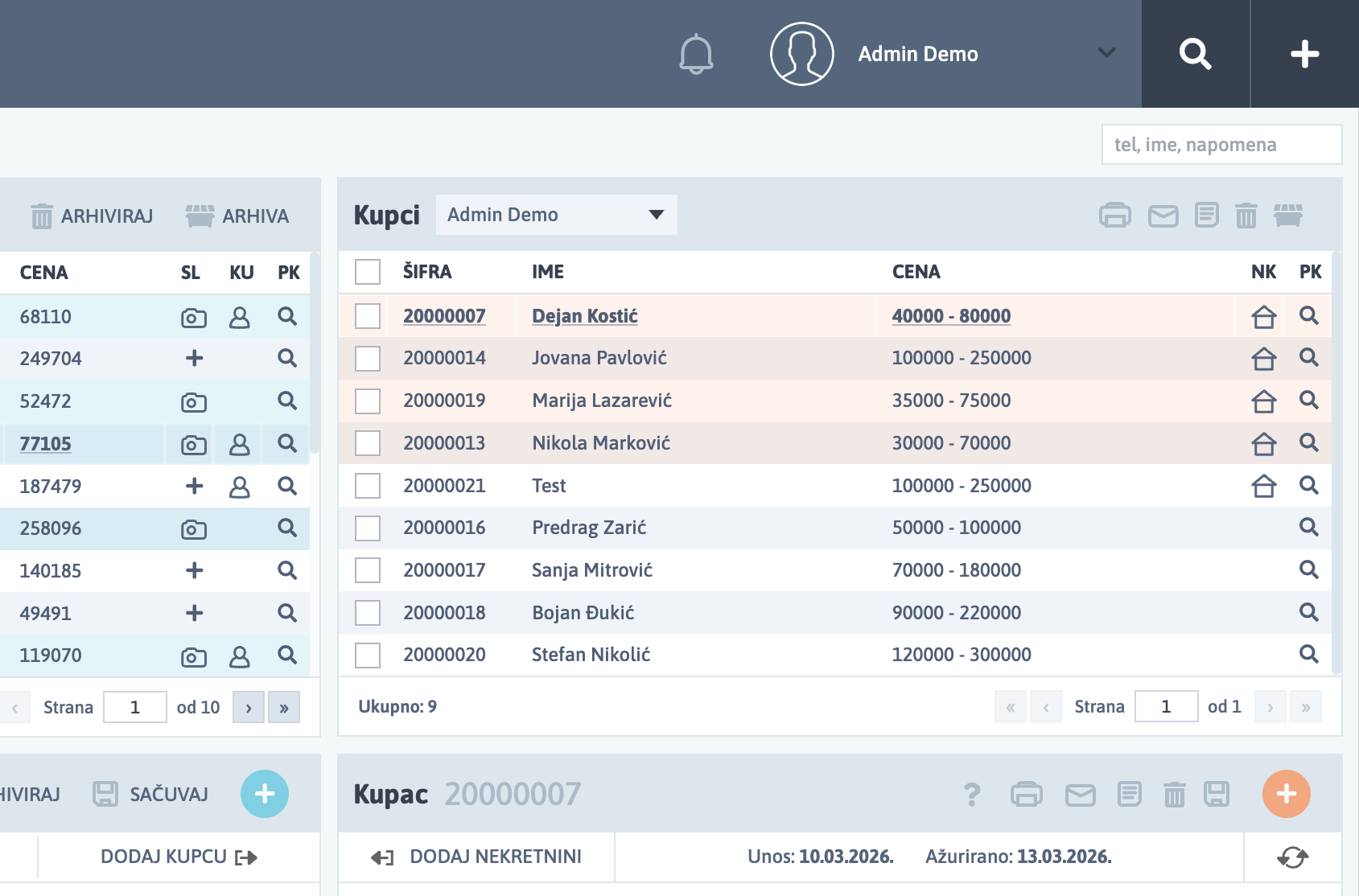Save Kupac 20000007 using the floppy disk icon
1359x896 pixels.
point(1217,794)
